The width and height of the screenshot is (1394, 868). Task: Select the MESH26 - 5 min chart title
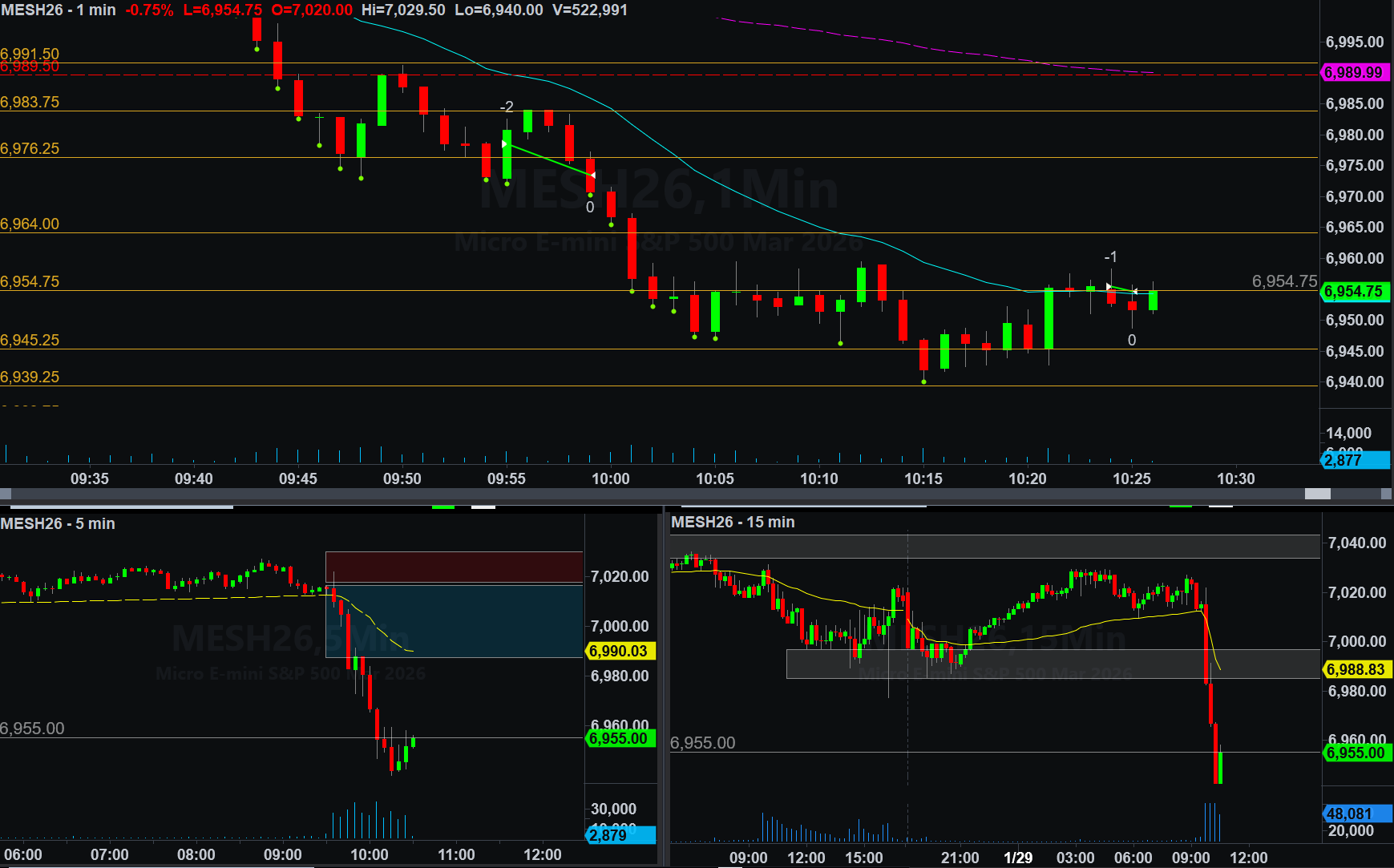coord(58,523)
